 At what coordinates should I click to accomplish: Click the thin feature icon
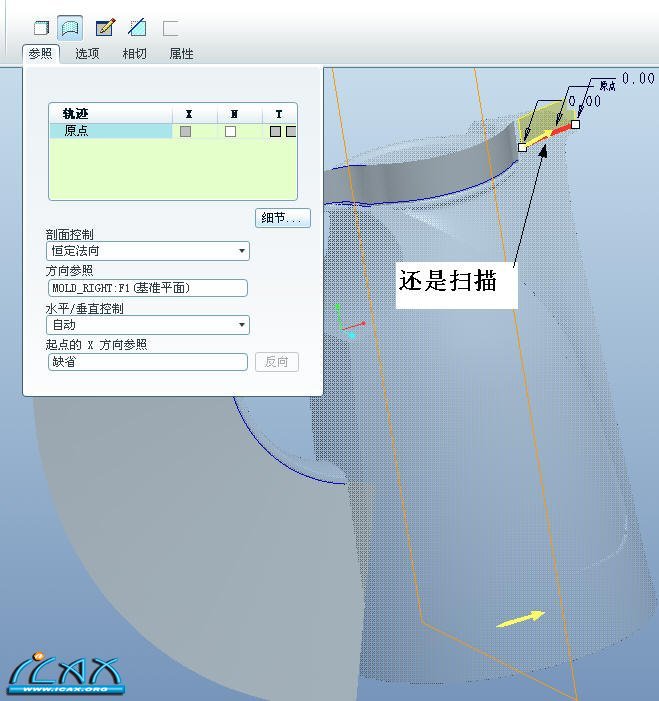(x=171, y=29)
